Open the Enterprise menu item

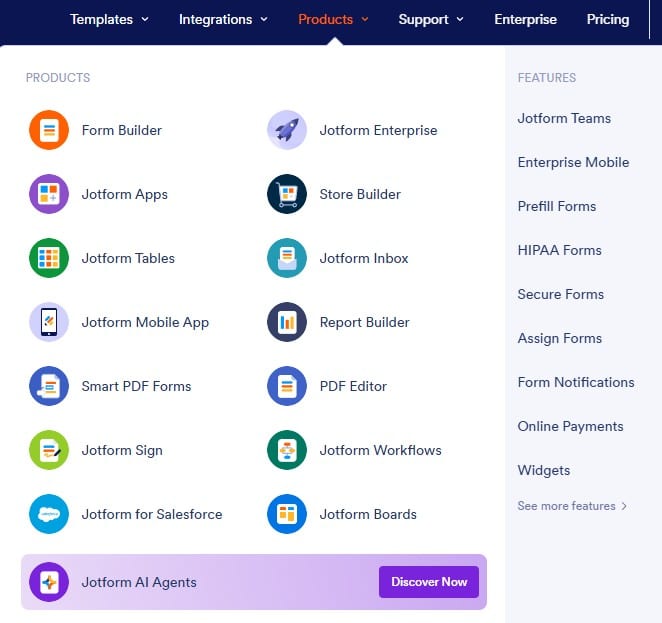525,19
